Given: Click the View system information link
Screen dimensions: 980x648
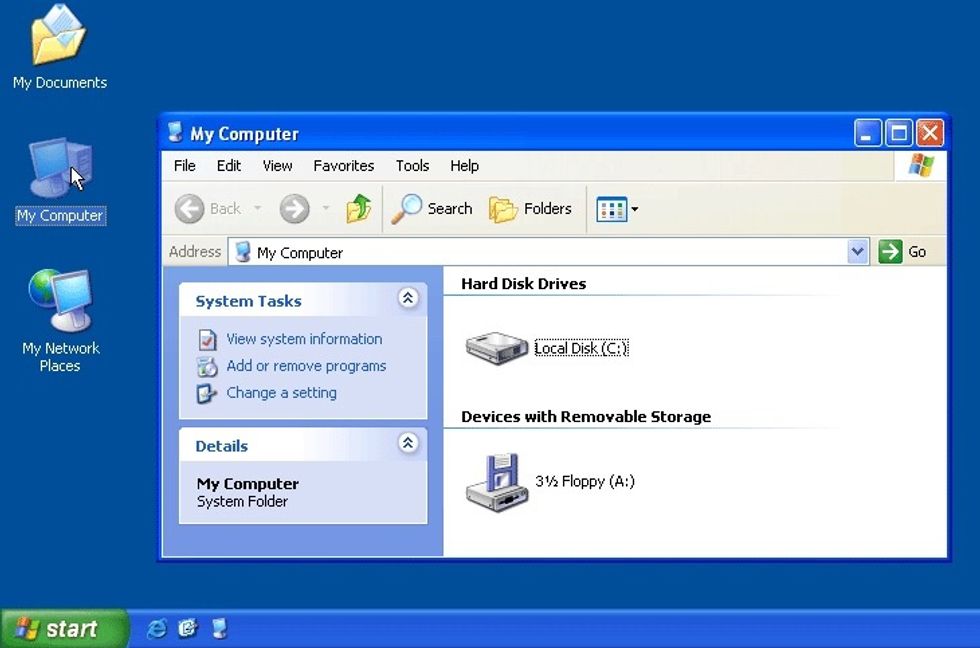Looking at the screenshot, I should tap(303, 339).
